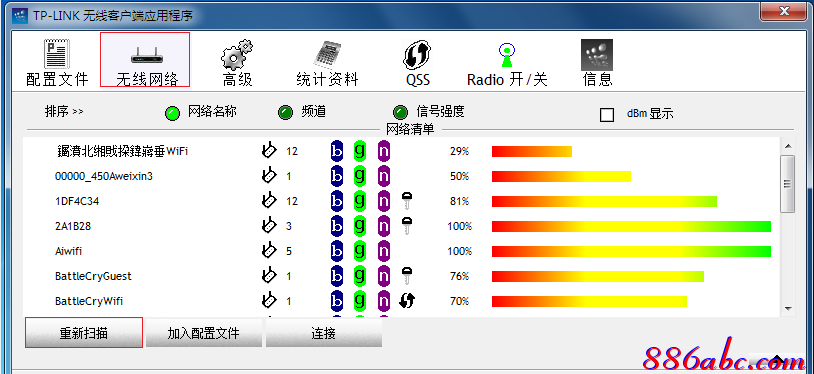The height and width of the screenshot is (374, 814).
Task: Click the antenna icon beside Aiwifi
Action: [x=268, y=249]
